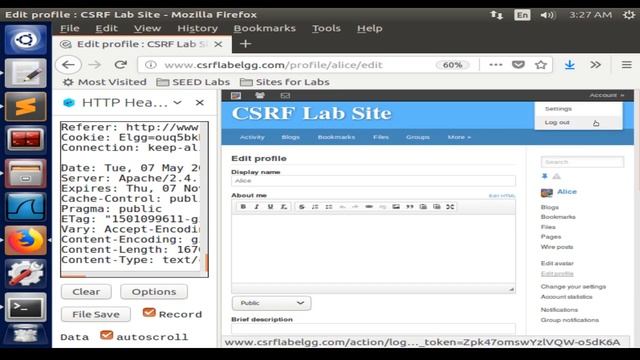640x360 pixels.
Task: Open the File menu
Action: tap(70, 28)
